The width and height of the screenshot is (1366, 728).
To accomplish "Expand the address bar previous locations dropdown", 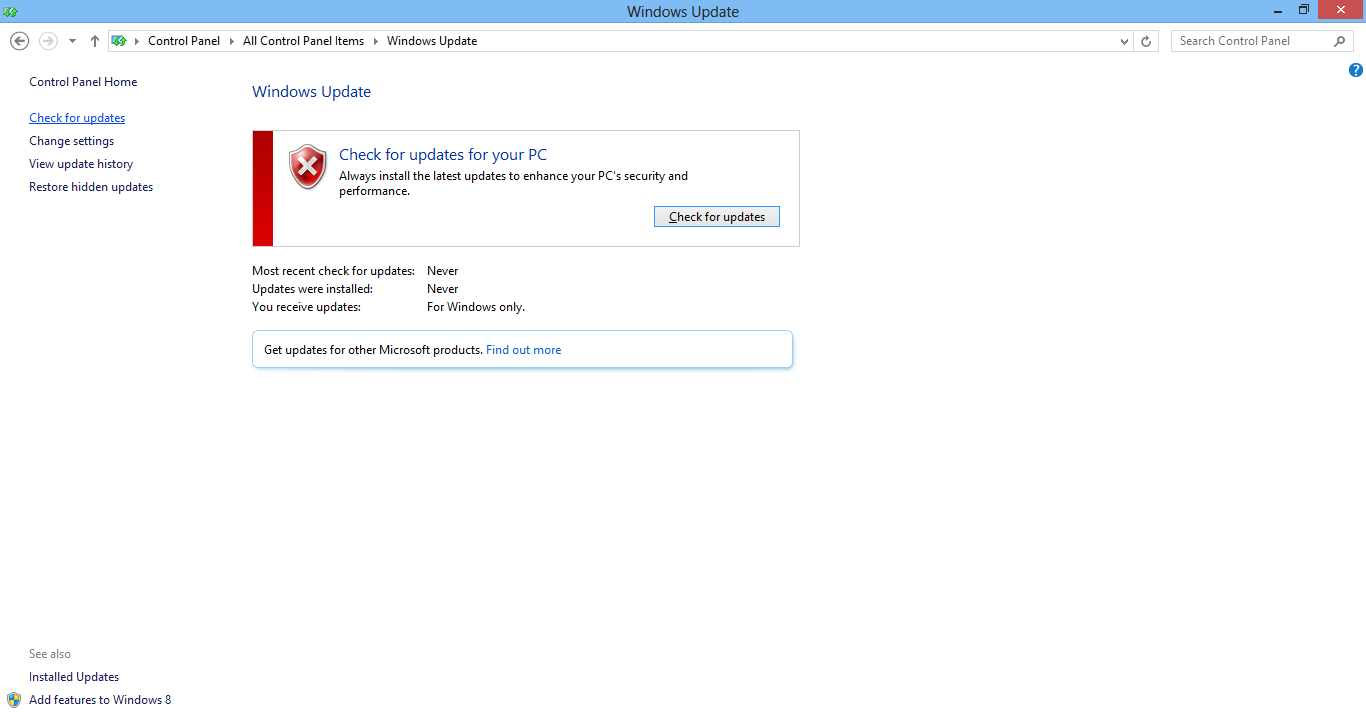I will [x=1125, y=41].
